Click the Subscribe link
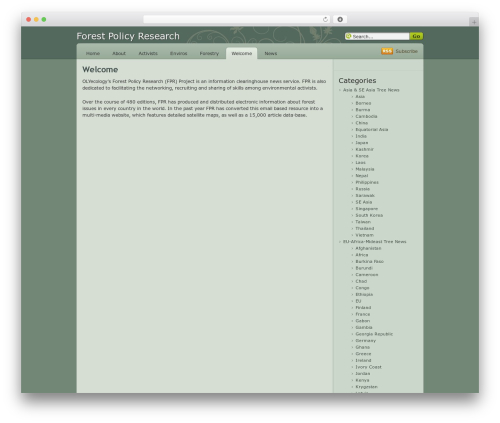 click(406, 51)
